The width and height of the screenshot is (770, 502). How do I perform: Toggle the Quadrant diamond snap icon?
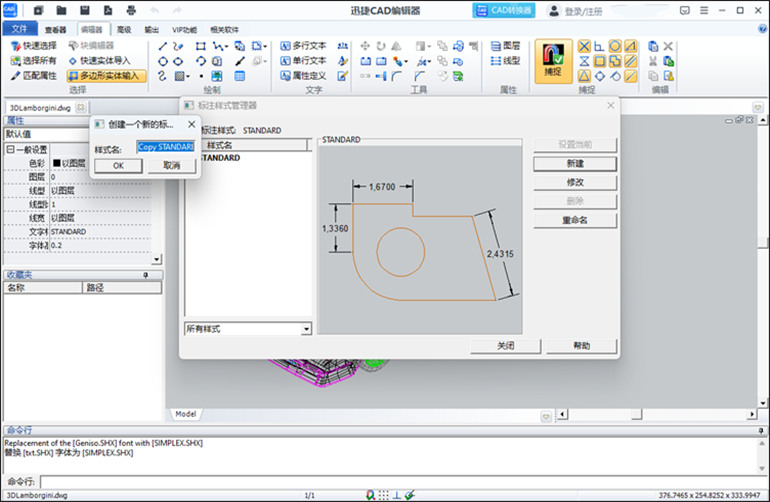[x=600, y=76]
